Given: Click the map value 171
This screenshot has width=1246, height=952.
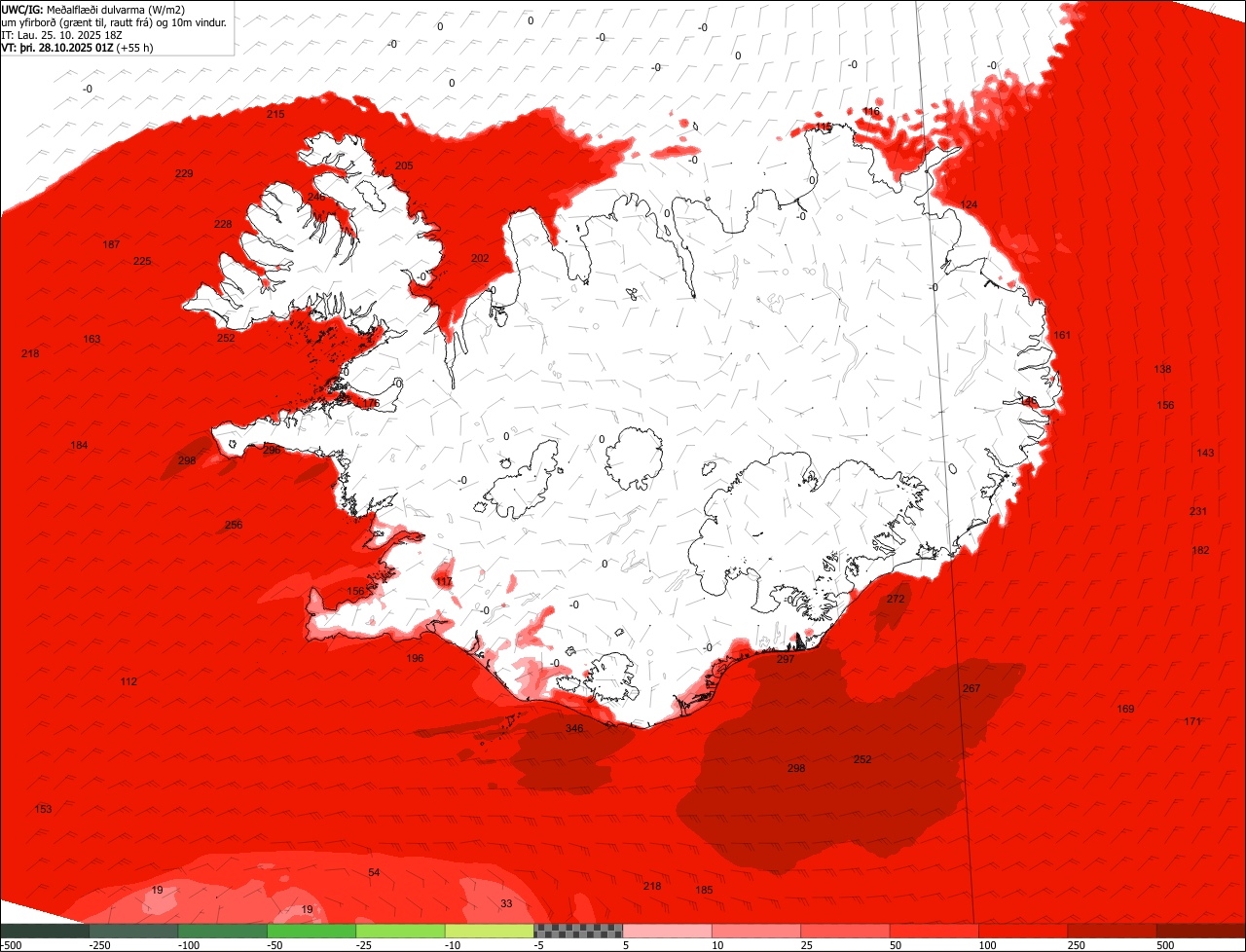Looking at the screenshot, I should pyautogui.click(x=1192, y=721).
